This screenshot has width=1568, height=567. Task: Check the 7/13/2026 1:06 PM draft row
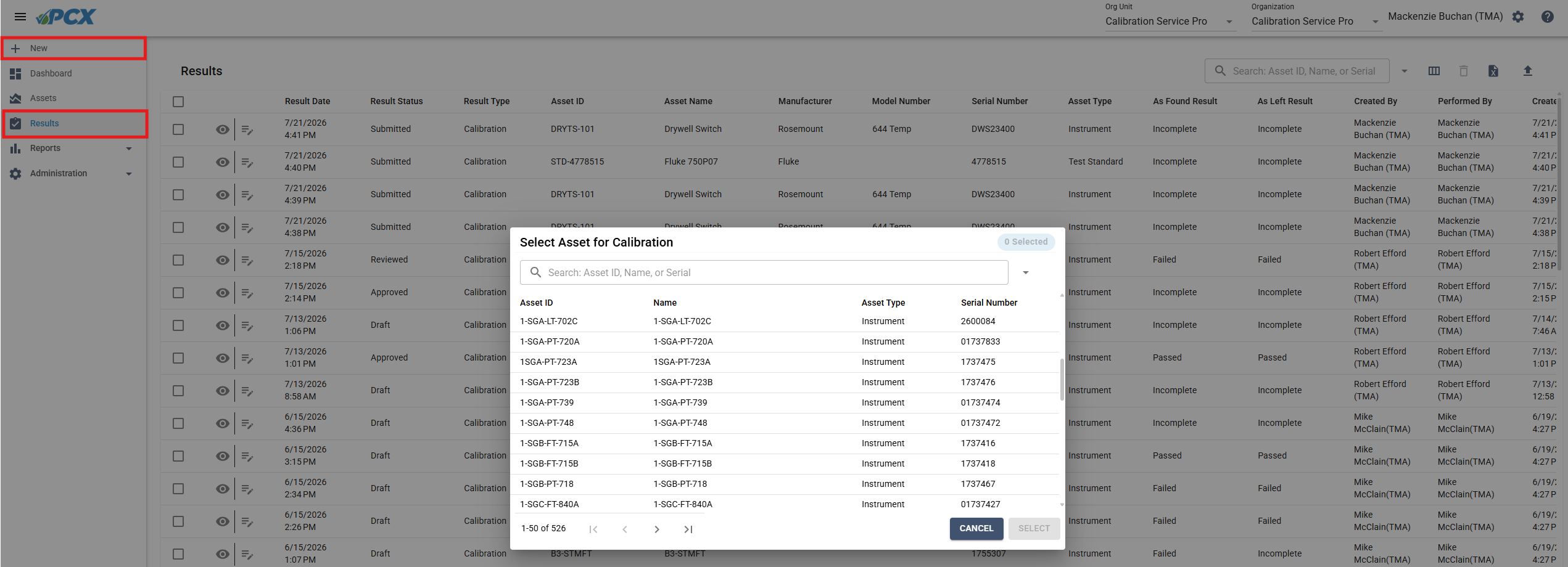click(178, 325)
